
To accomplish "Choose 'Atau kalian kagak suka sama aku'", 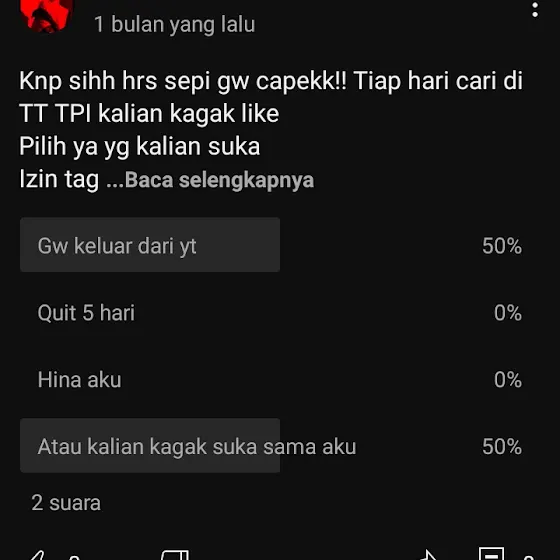I will point(271,446).
